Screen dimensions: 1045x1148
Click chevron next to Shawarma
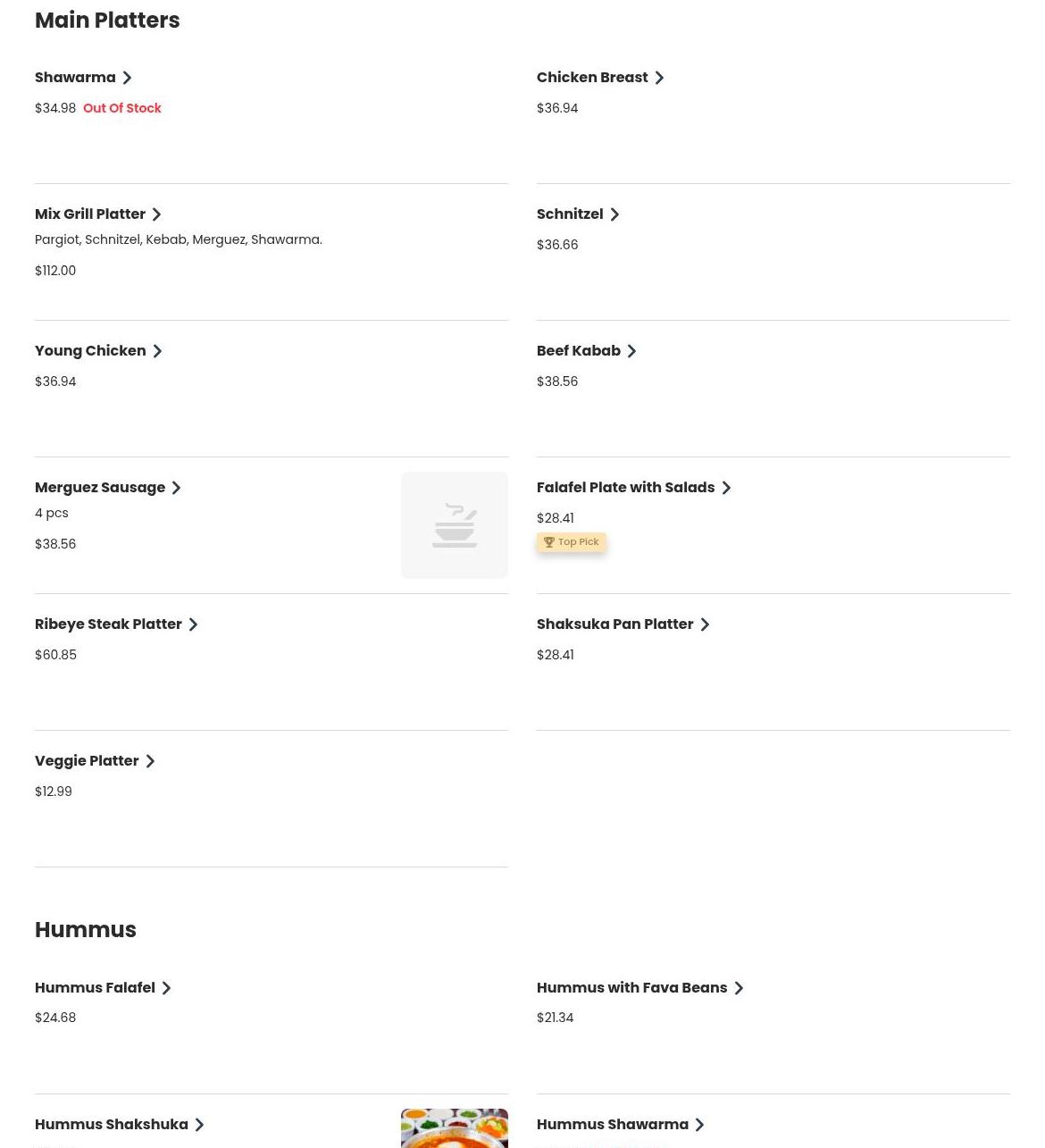coord(127,78)
